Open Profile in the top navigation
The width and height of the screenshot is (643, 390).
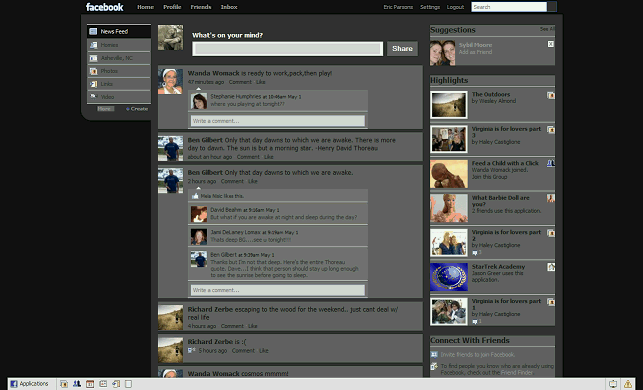(x=172, y=7)
